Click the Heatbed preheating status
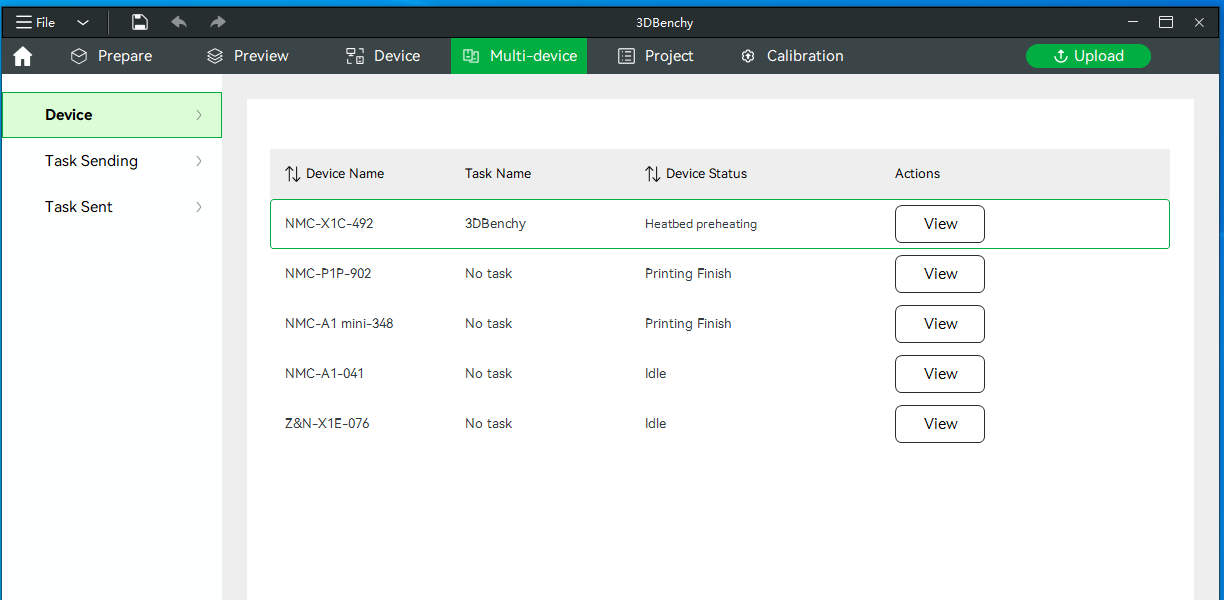The height and width of the screenshot is (600, 1224). point(701,224)
